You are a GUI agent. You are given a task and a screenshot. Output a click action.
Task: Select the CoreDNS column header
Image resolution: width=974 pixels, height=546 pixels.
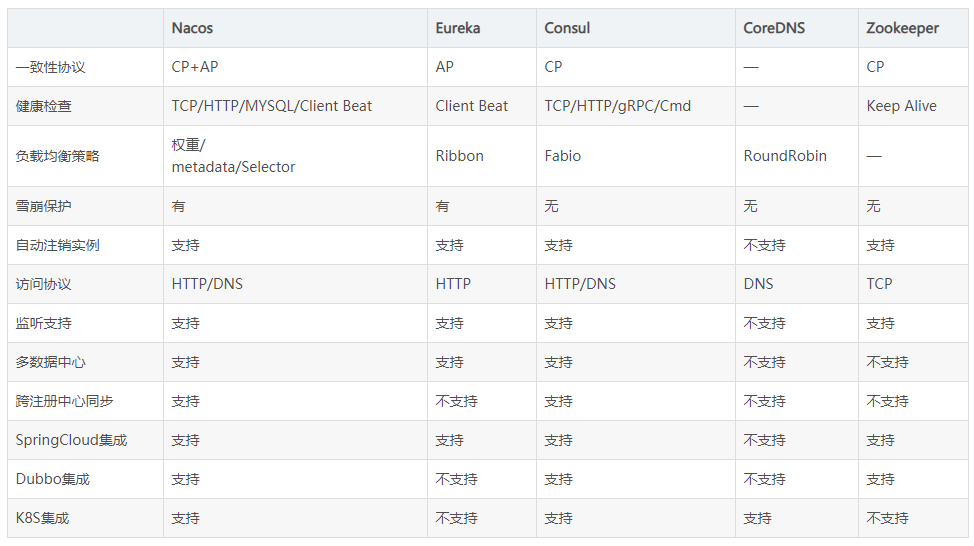774,28
